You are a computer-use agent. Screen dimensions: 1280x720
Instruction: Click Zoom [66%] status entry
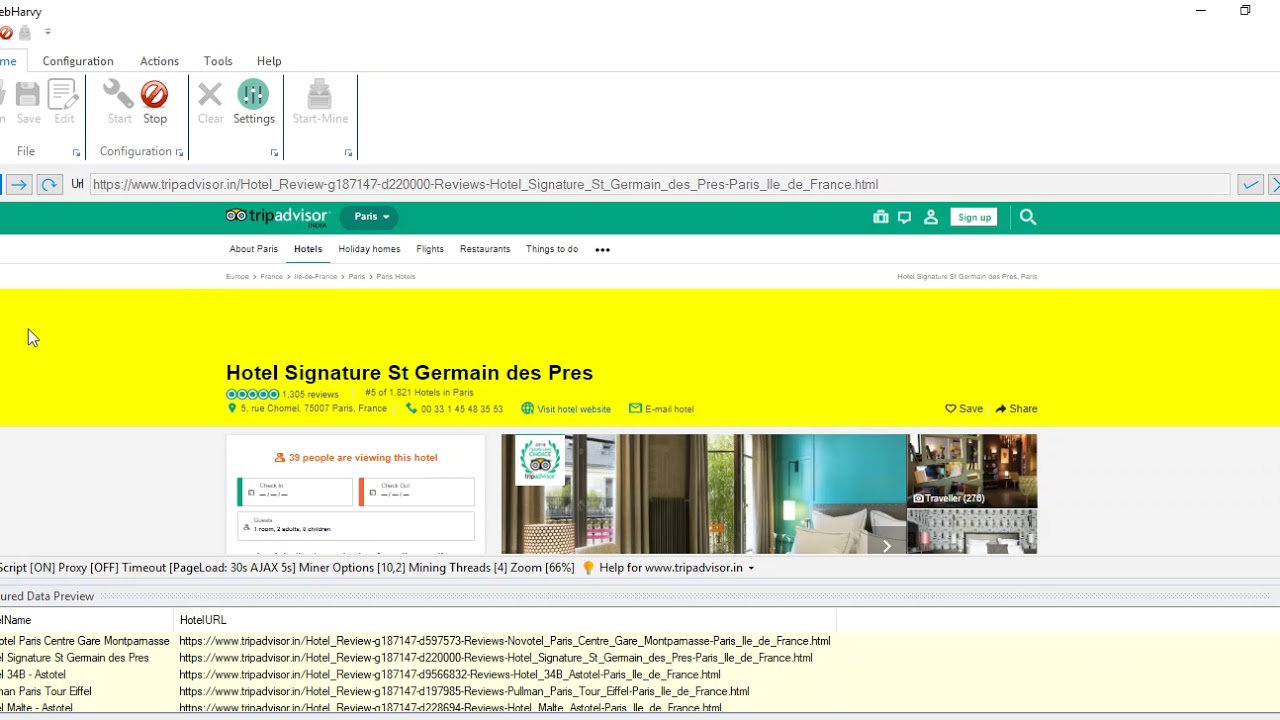[x=542, y=568]
